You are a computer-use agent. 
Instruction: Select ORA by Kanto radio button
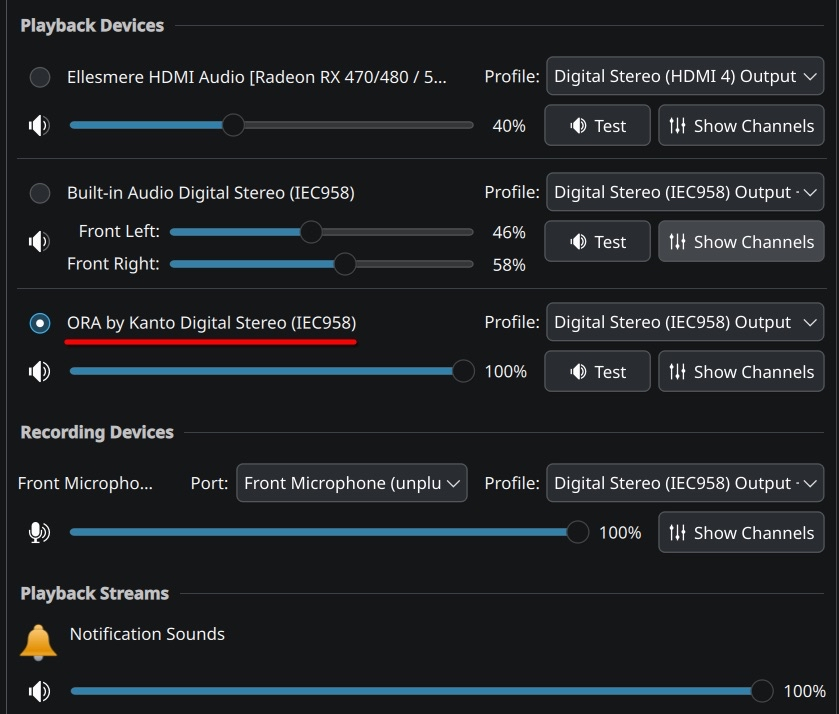(40, 323)
